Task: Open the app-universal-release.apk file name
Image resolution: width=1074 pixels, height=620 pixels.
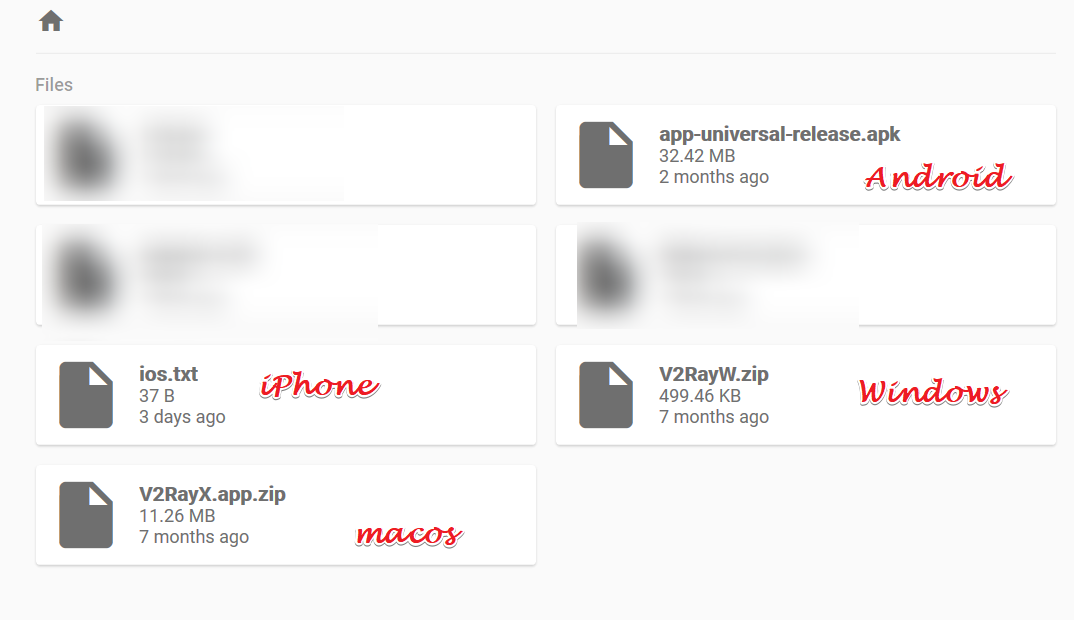Action: point(779,134)
